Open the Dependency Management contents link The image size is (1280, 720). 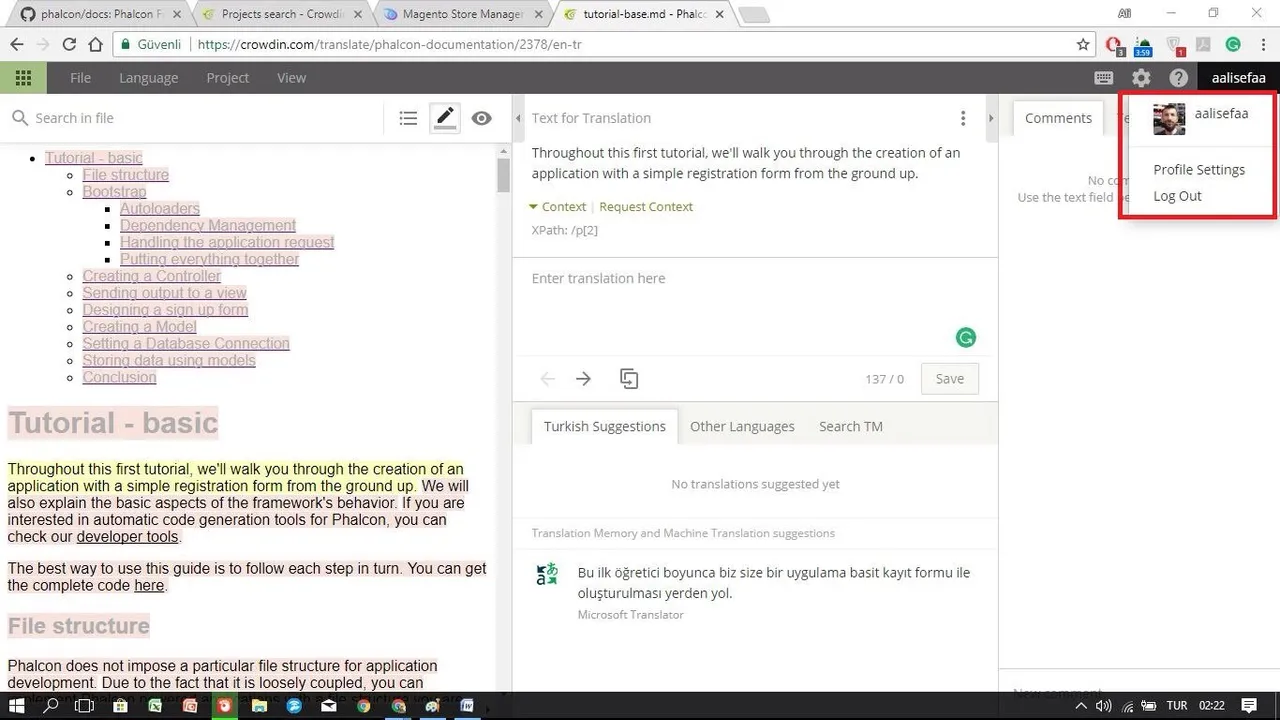pos(208,226)
